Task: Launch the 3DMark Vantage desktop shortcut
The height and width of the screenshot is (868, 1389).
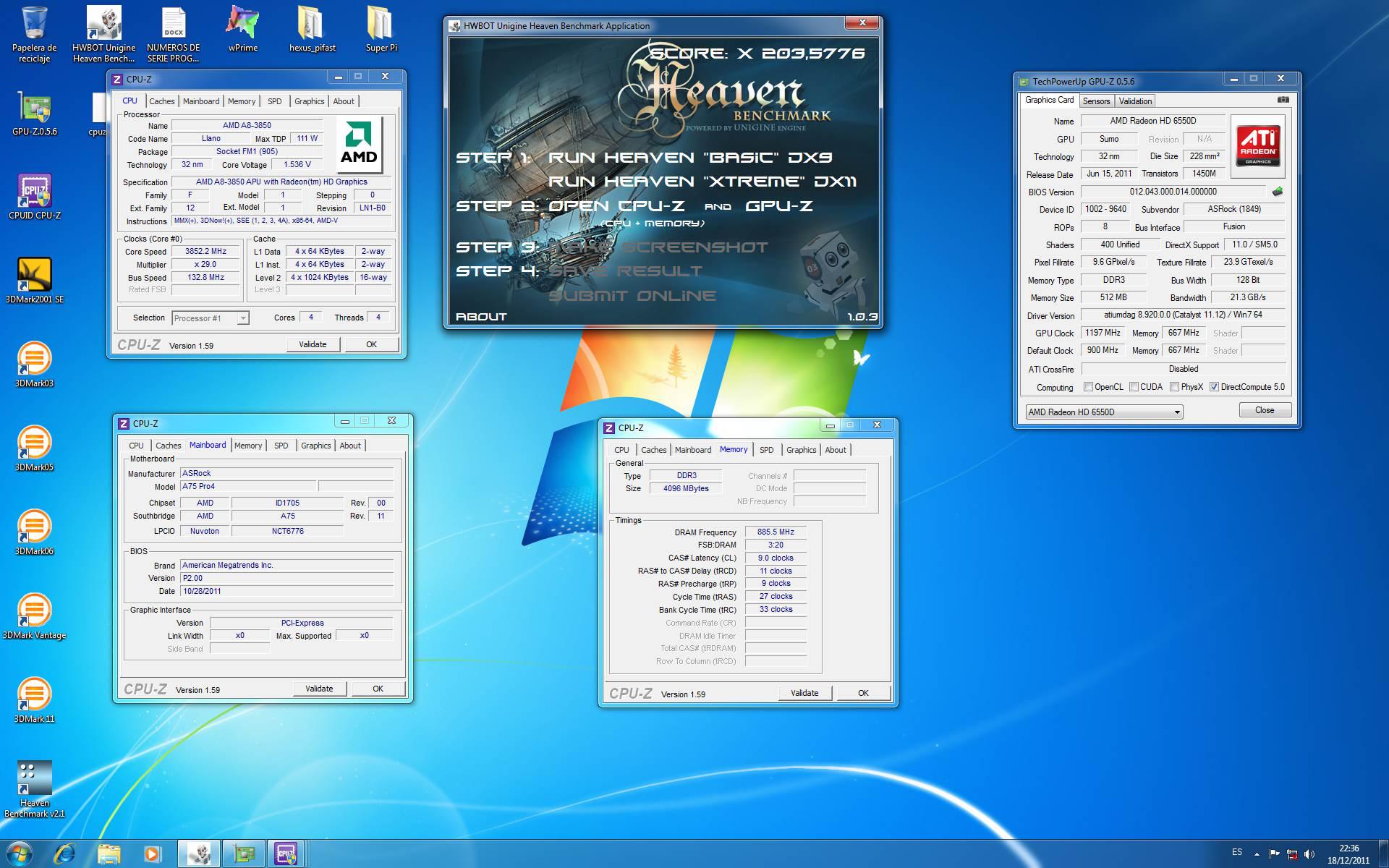Action: (x=34, y=616)
